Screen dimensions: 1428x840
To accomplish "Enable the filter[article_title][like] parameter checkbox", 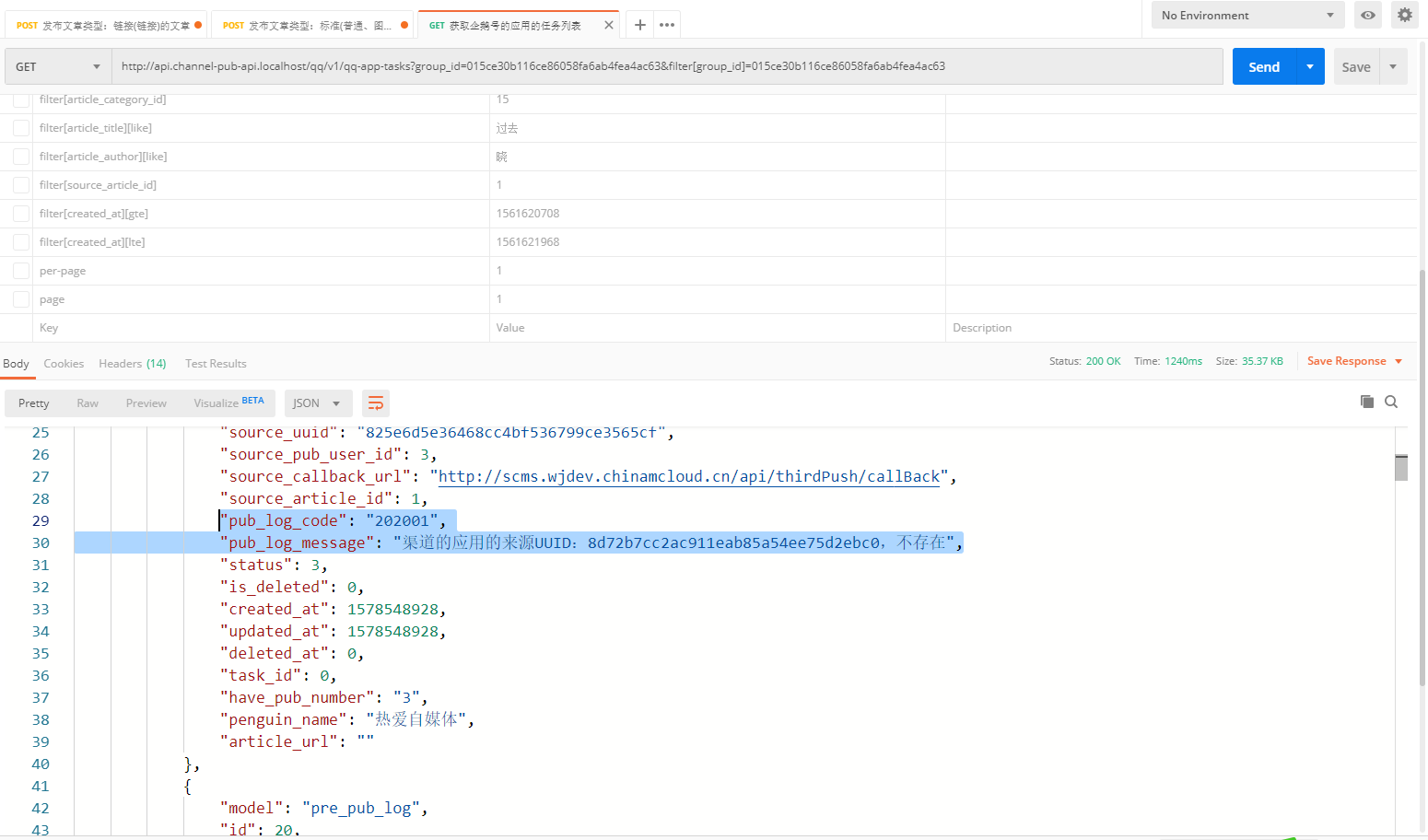I will point(20,128).
